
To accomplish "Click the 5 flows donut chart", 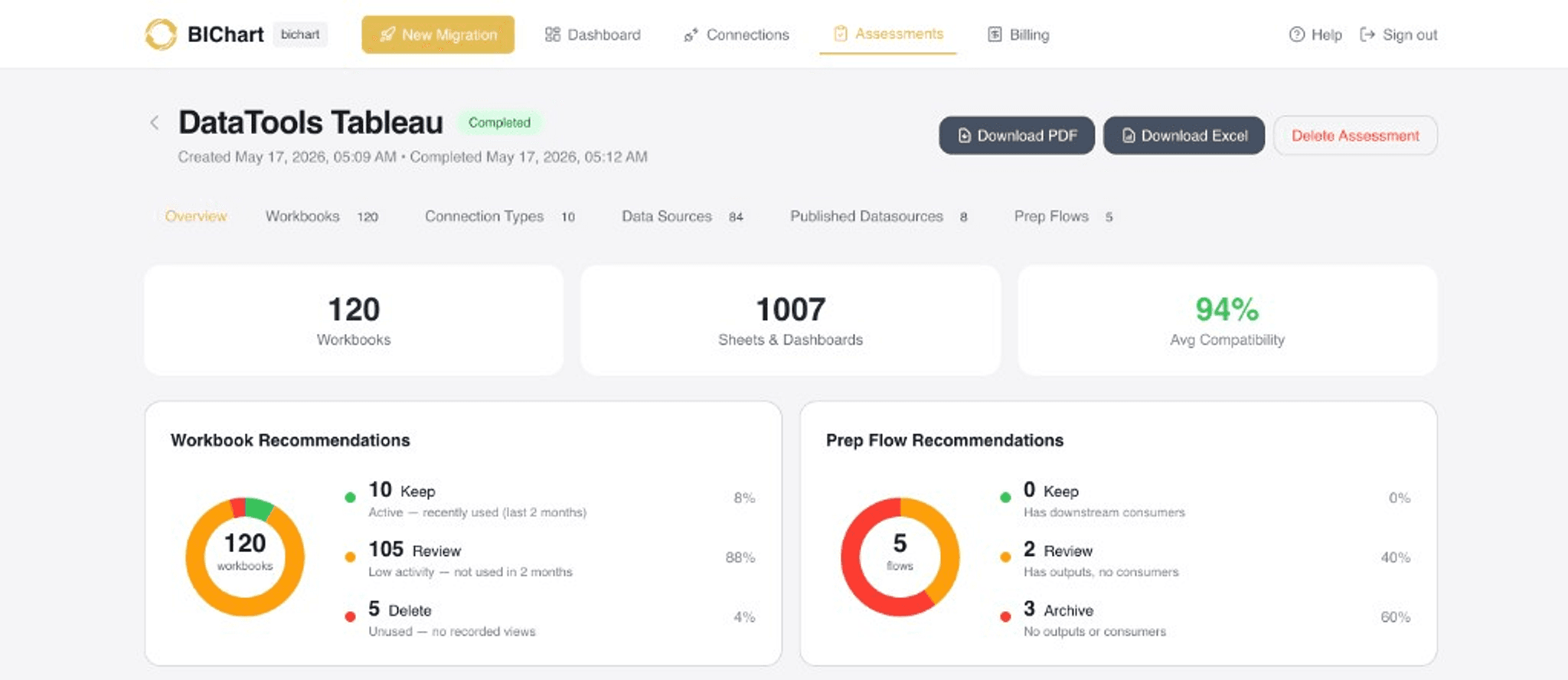I will click(x=900, y=557).
